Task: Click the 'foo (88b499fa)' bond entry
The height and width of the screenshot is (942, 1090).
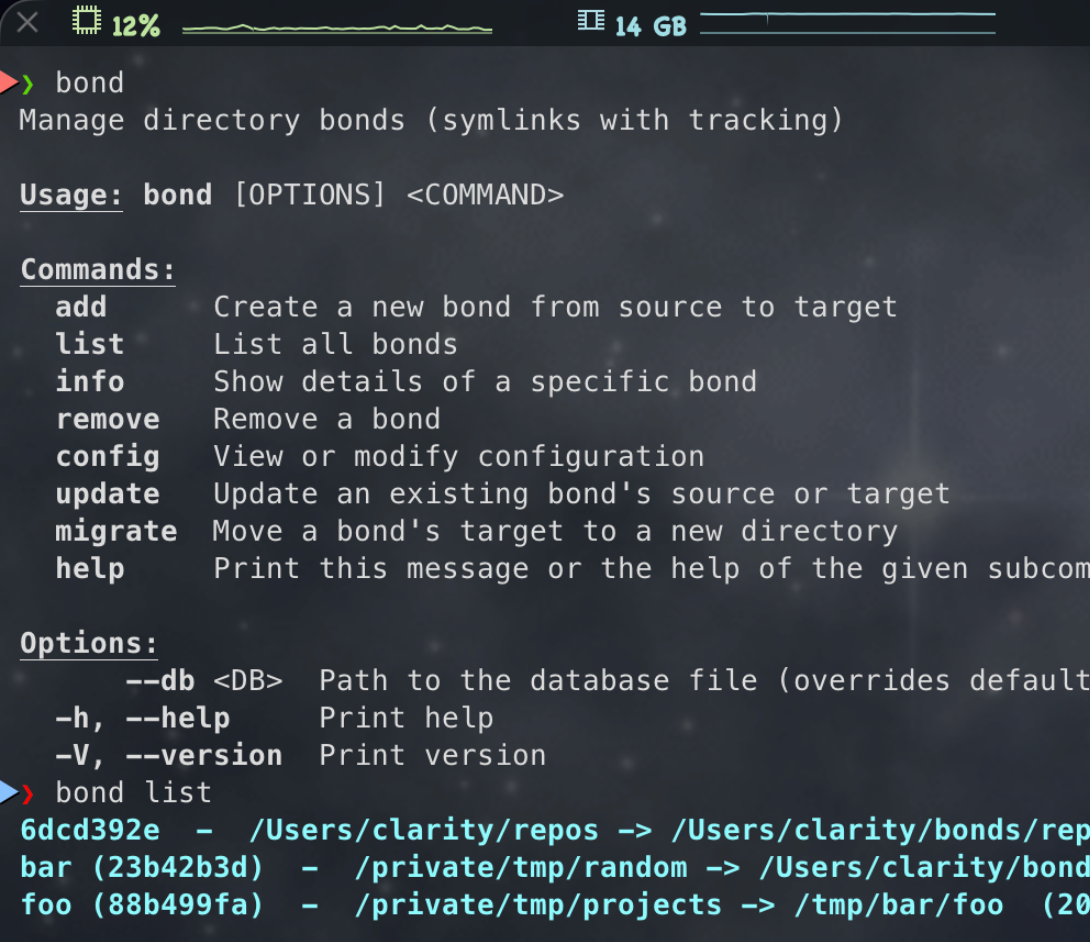Action: pyautogui.click(x=142, y=905)
